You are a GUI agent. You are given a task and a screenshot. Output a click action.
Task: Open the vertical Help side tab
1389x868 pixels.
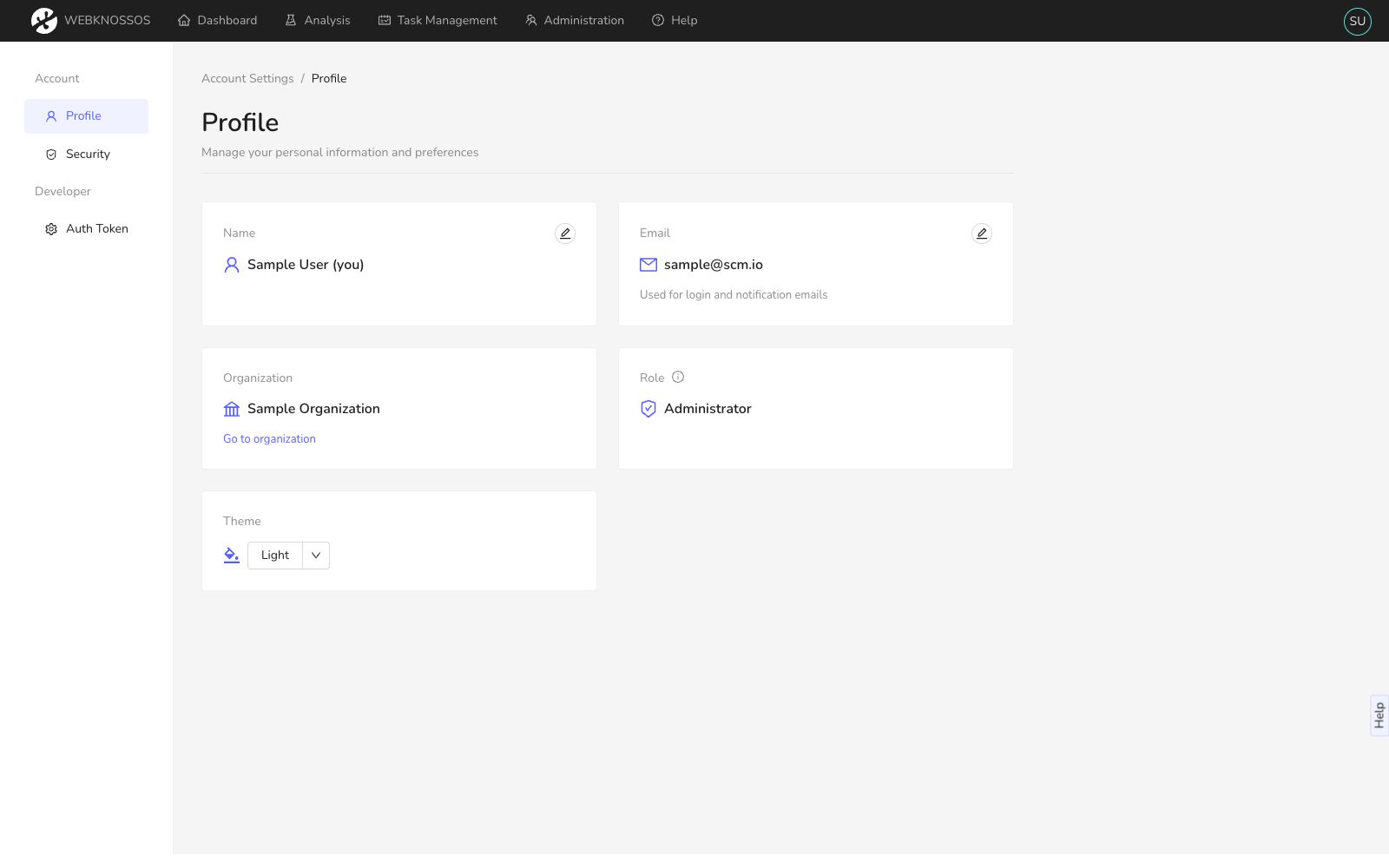click(x=1379, y=715)
